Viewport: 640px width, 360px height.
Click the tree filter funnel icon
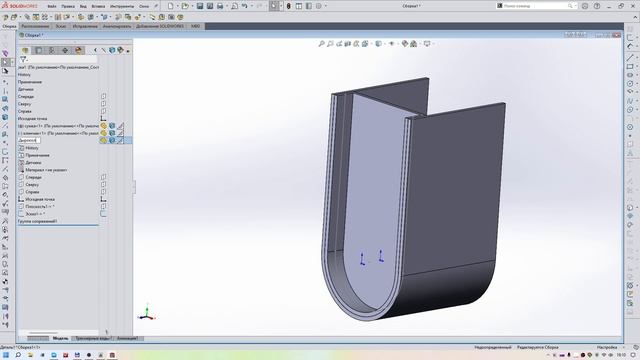tap(23, 60)
